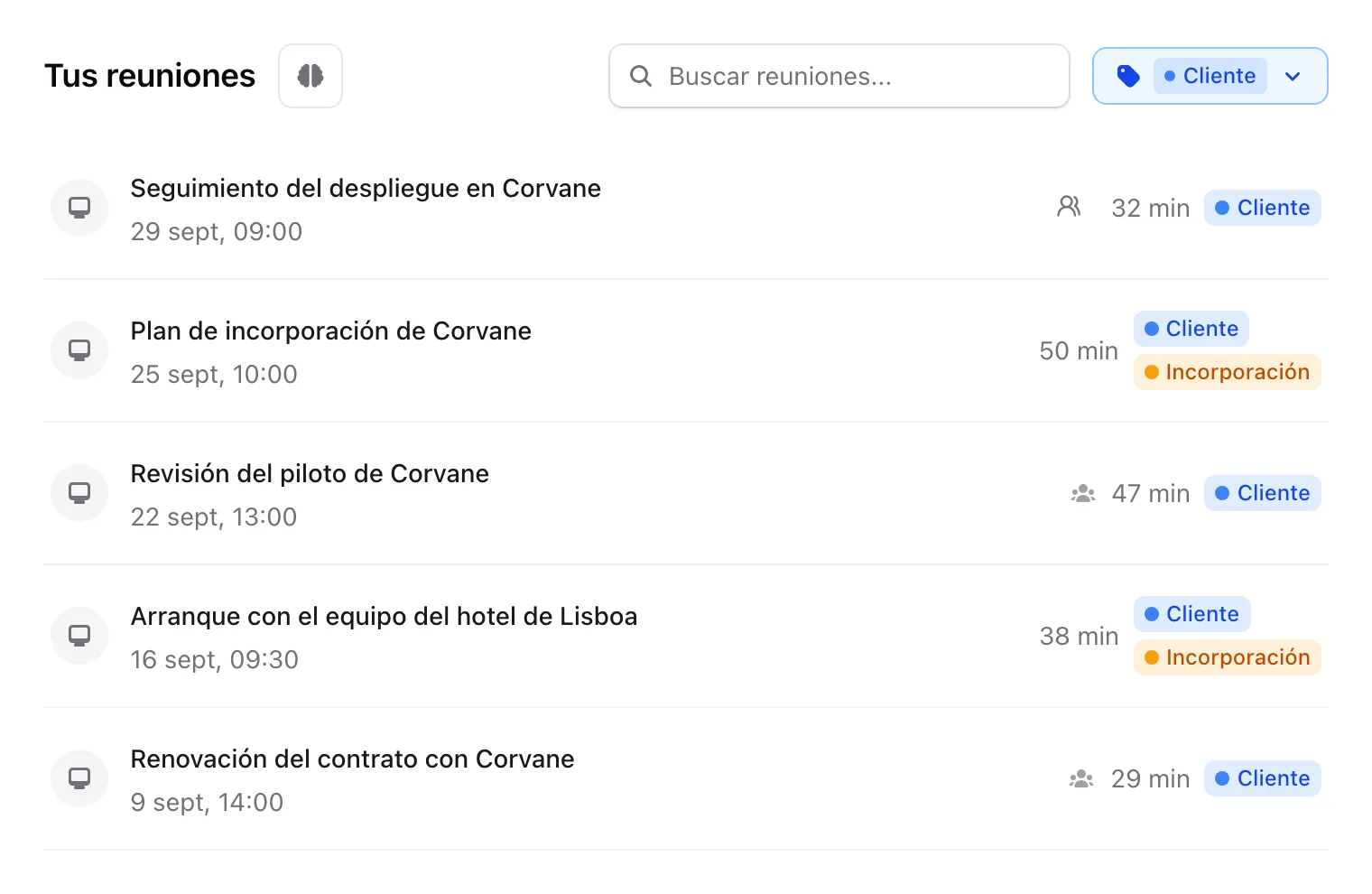Click Cliente tag on Revisión del piloto row
1372x894 pixels.
point(1263,493)
